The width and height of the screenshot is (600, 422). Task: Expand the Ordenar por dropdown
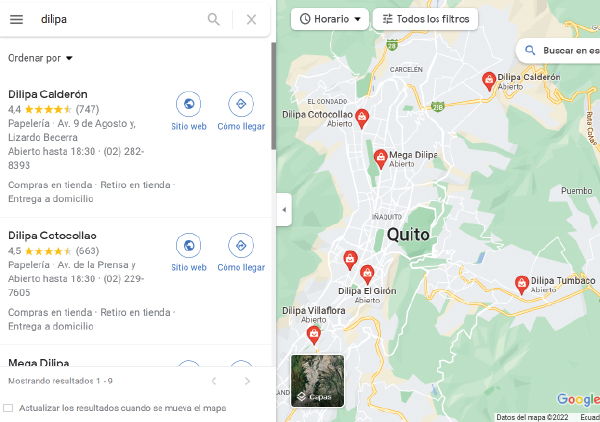tap(40, 58)
